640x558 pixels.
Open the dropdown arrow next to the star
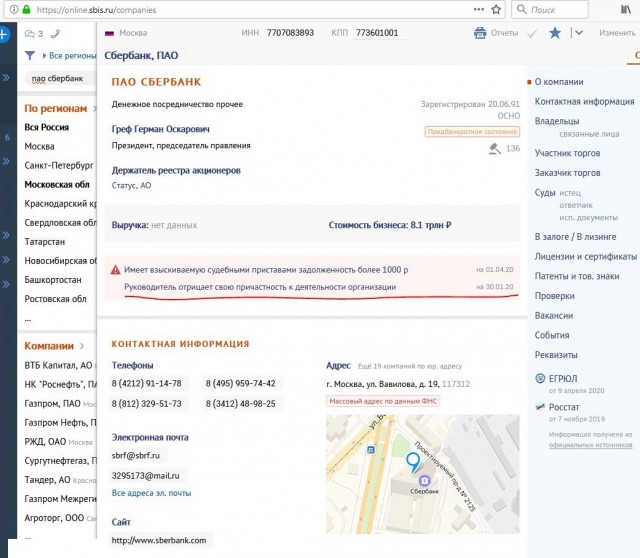579,33
